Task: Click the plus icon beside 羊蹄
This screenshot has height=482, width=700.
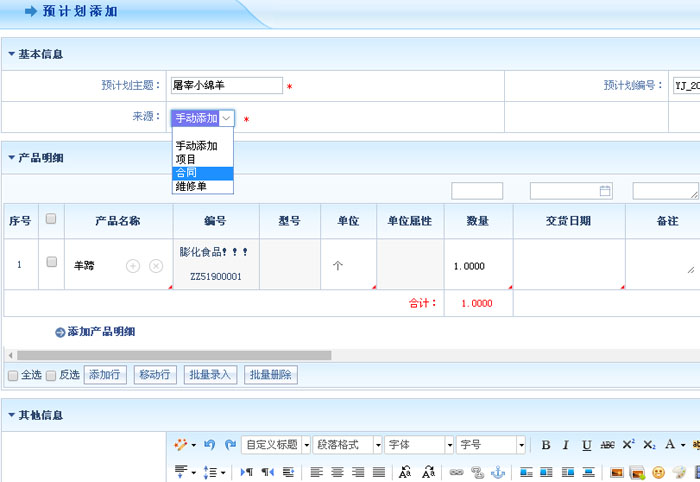Action: click(x=133, y=265)
